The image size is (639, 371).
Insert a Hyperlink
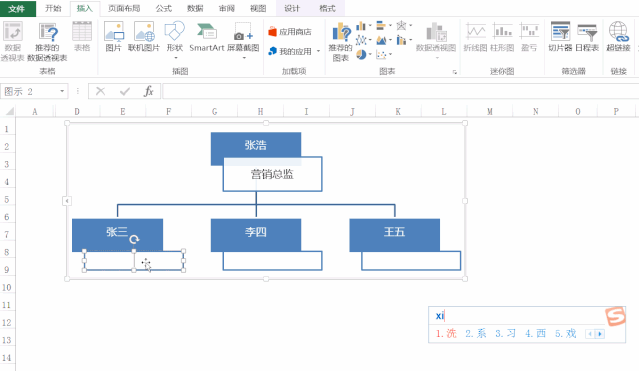pyautogui.click(x=618, y=37)
